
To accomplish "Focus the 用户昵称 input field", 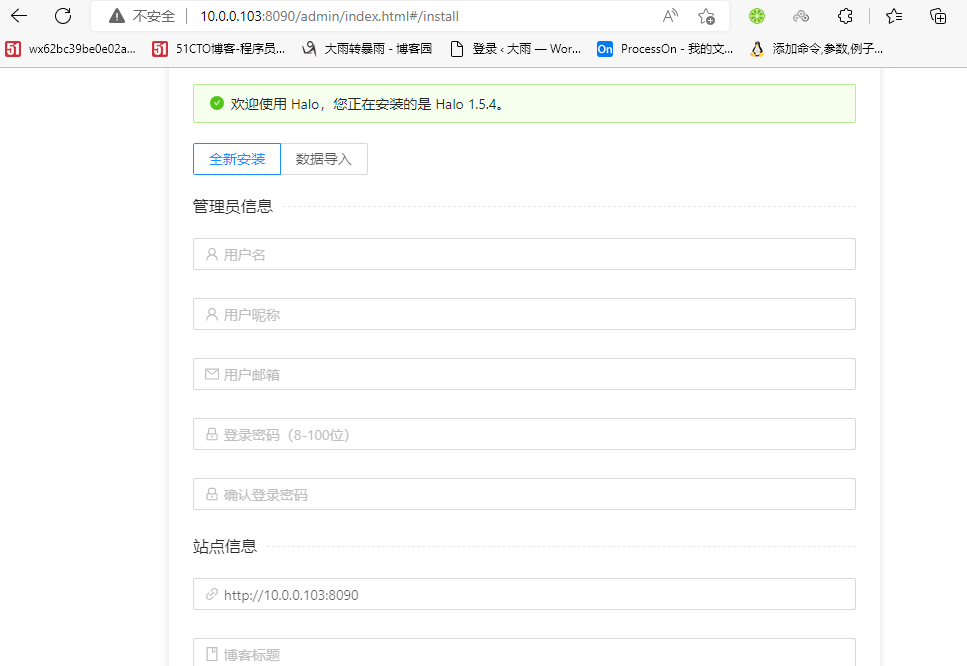I will pos(524,314).
